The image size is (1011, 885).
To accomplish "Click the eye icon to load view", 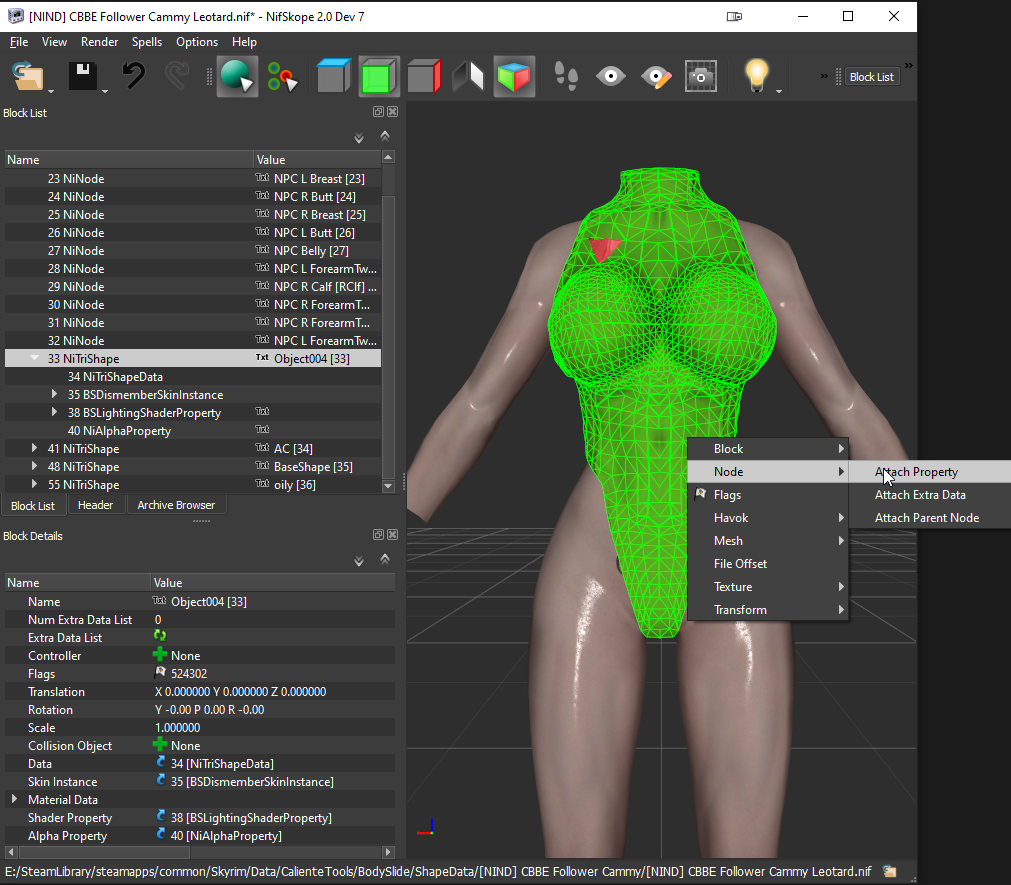I will click(611, 76).
